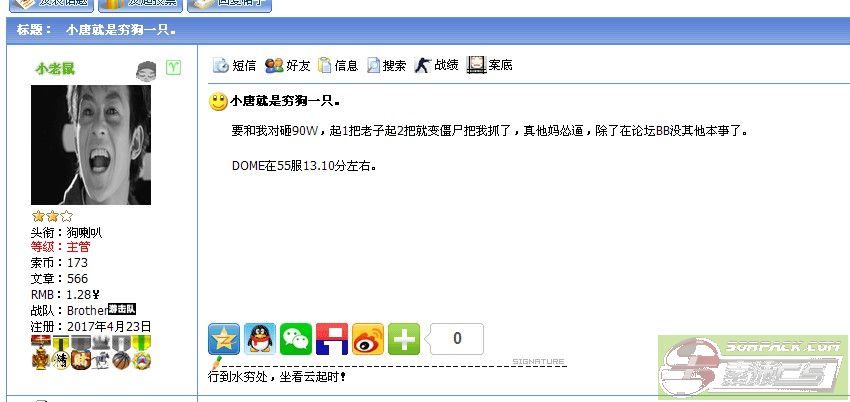This screenshot has width=850, height=402.
Task: Click the offline status face icon
Action: coord(146,71)
